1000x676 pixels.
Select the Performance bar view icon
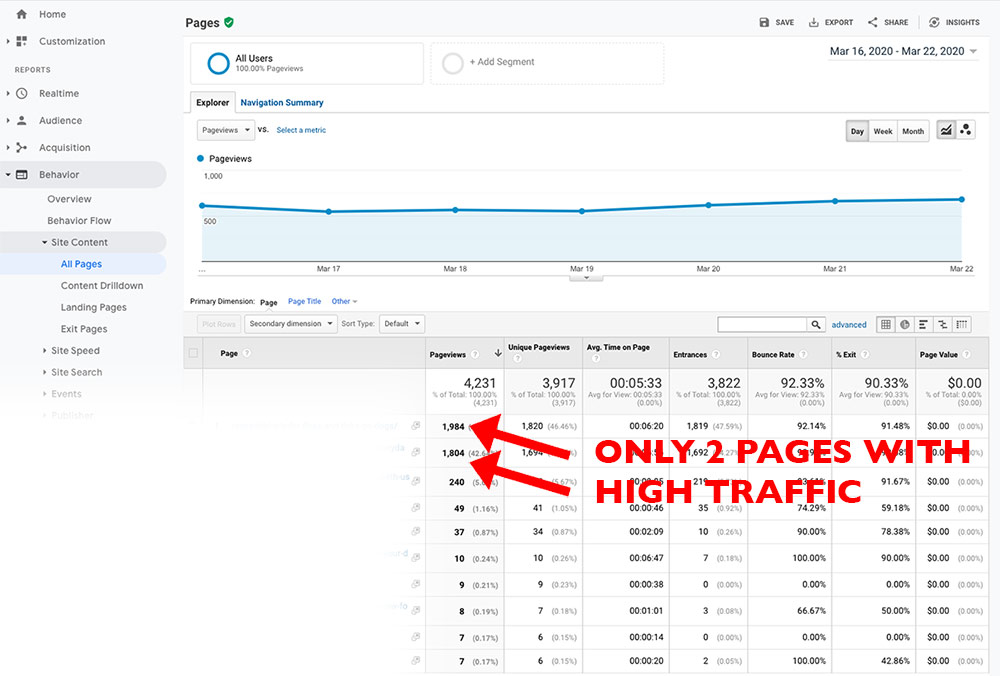point(923,325)
